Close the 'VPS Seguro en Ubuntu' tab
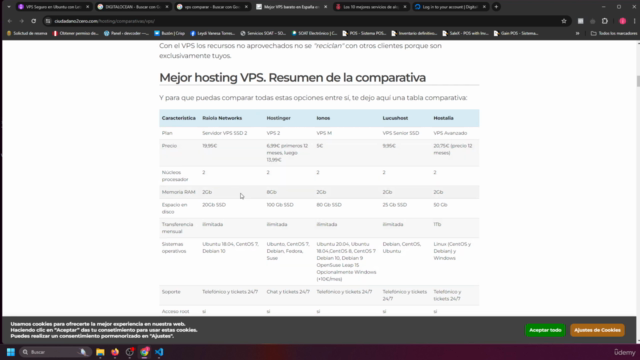 87,7
